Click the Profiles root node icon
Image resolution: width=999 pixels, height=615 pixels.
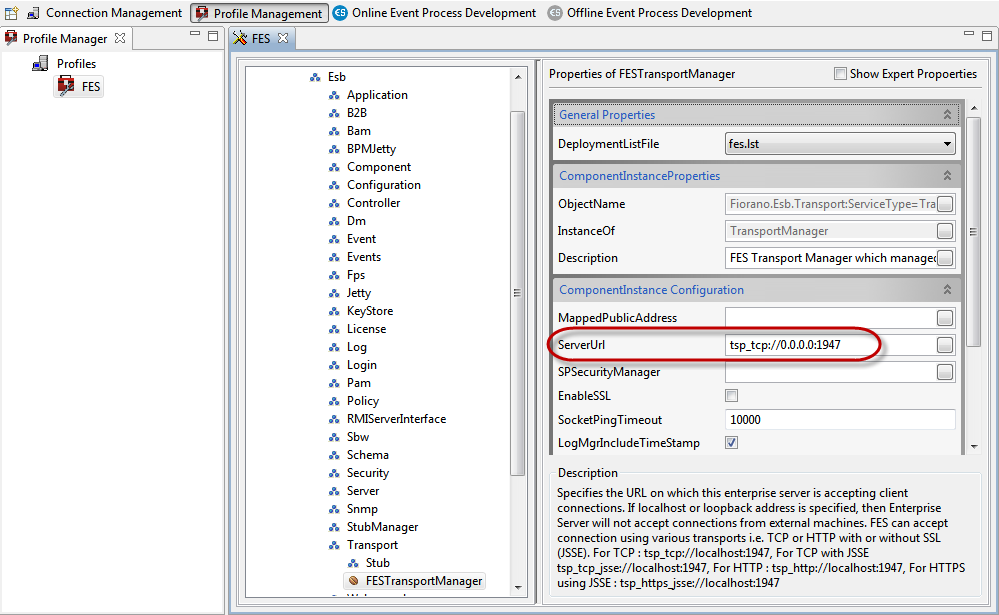pos(41,64)
